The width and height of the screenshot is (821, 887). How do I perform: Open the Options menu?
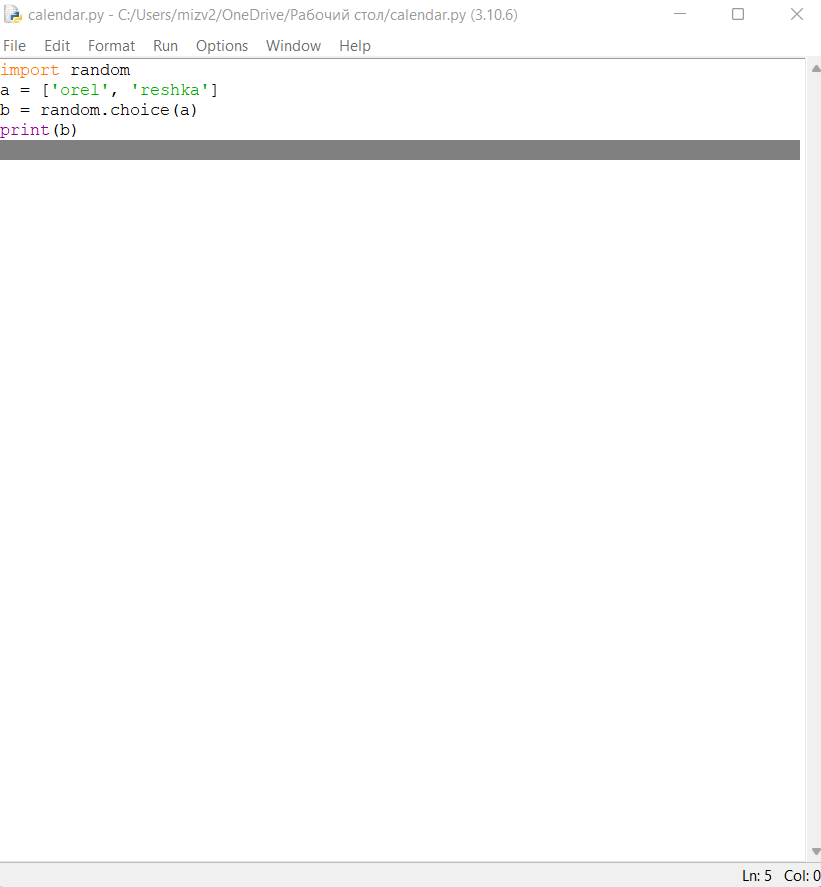pos(221,46)
